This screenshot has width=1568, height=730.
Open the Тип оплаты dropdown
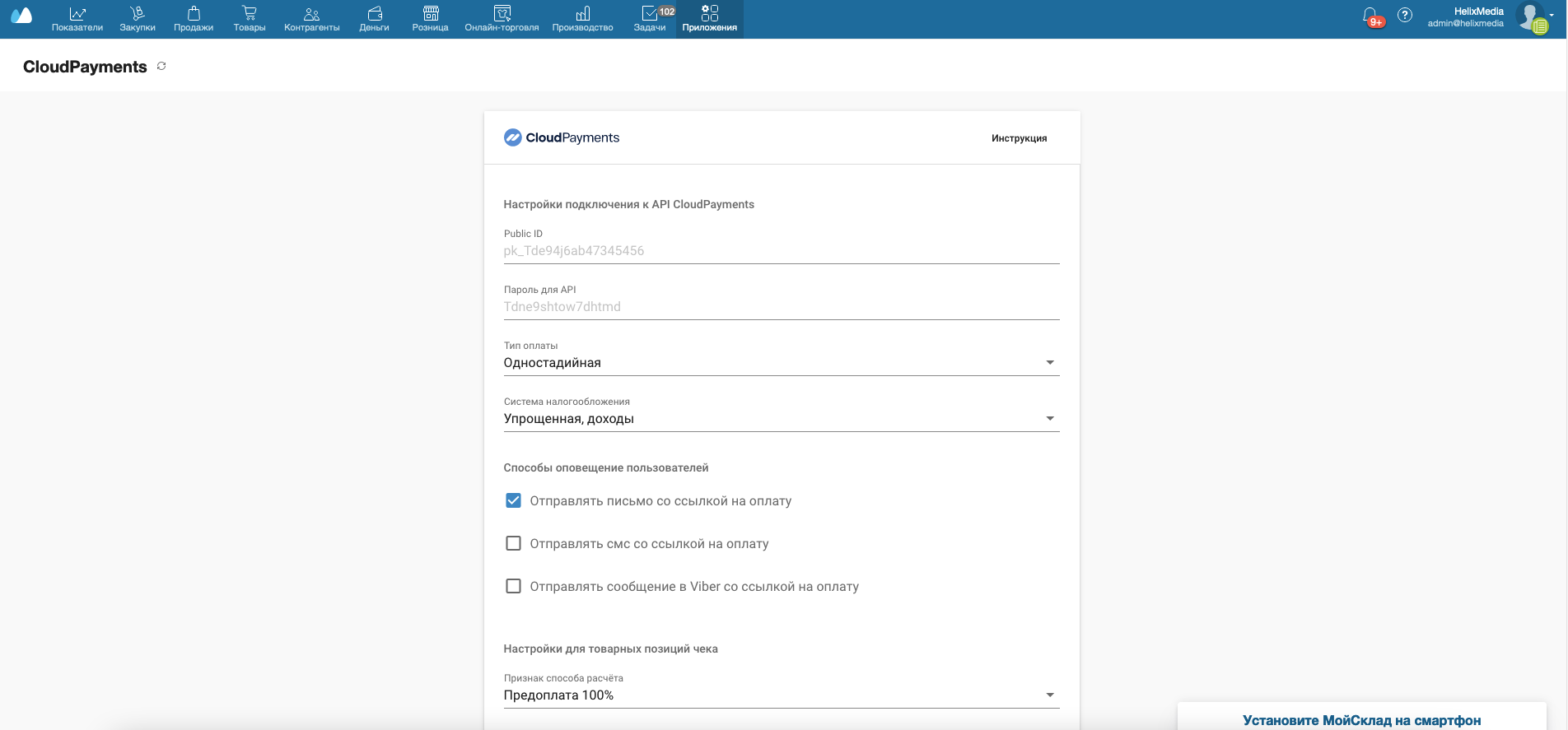tap(781, 363)
